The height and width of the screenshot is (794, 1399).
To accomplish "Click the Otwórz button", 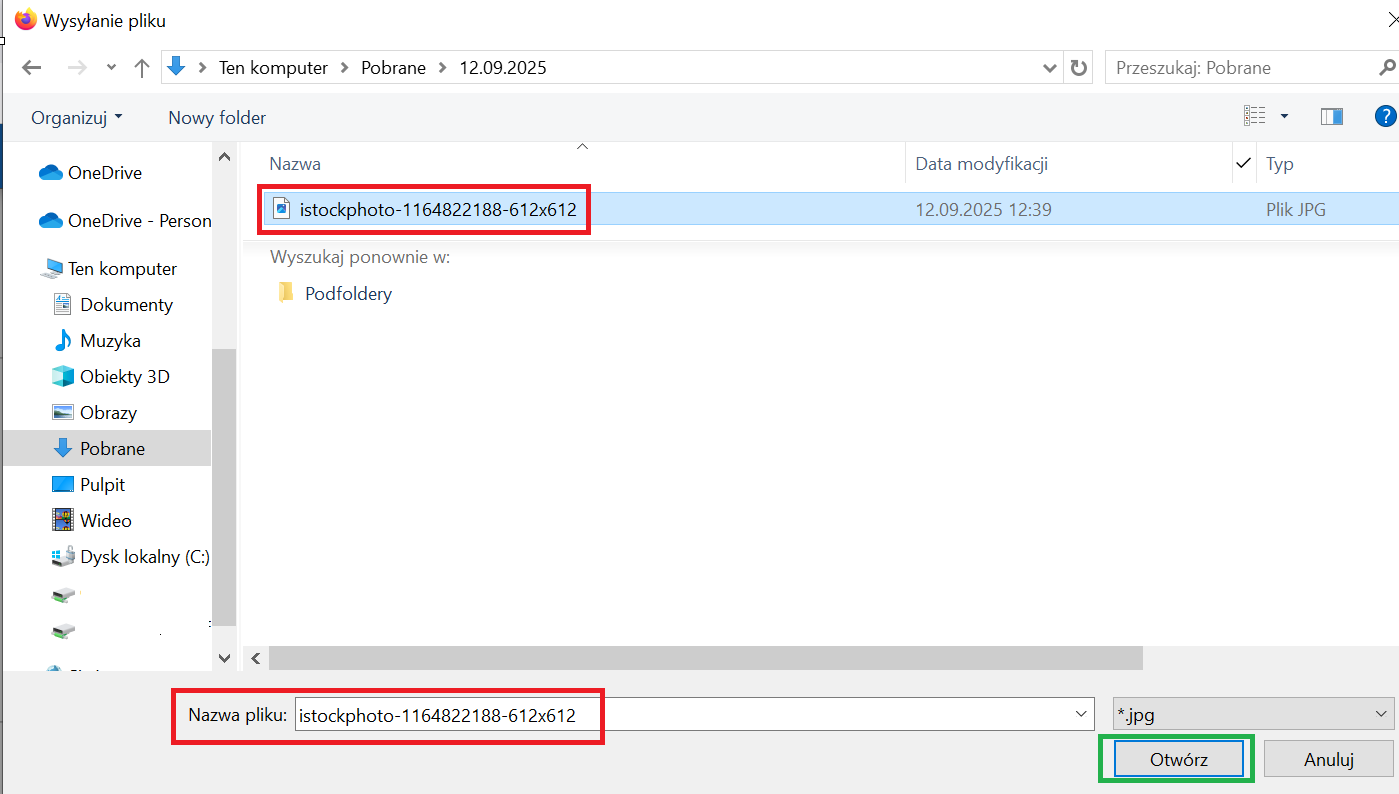I will pyautogui.click(x=1178, y=759).
